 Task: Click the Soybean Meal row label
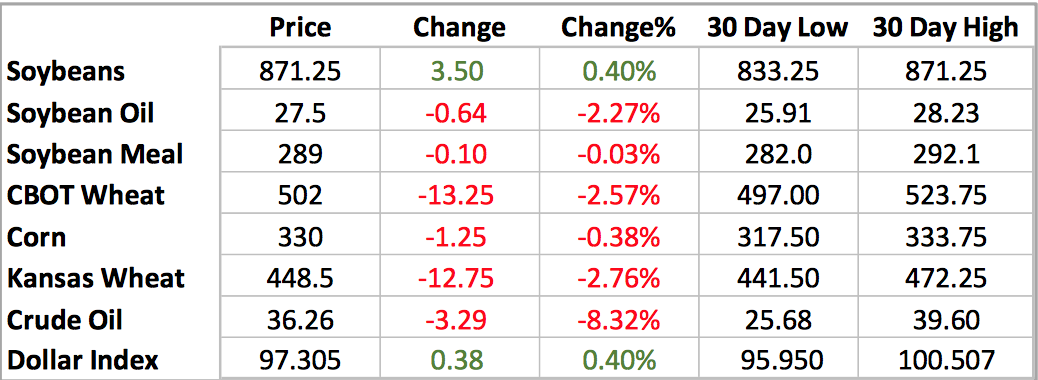pyautogui.click(x=95, y=154)
